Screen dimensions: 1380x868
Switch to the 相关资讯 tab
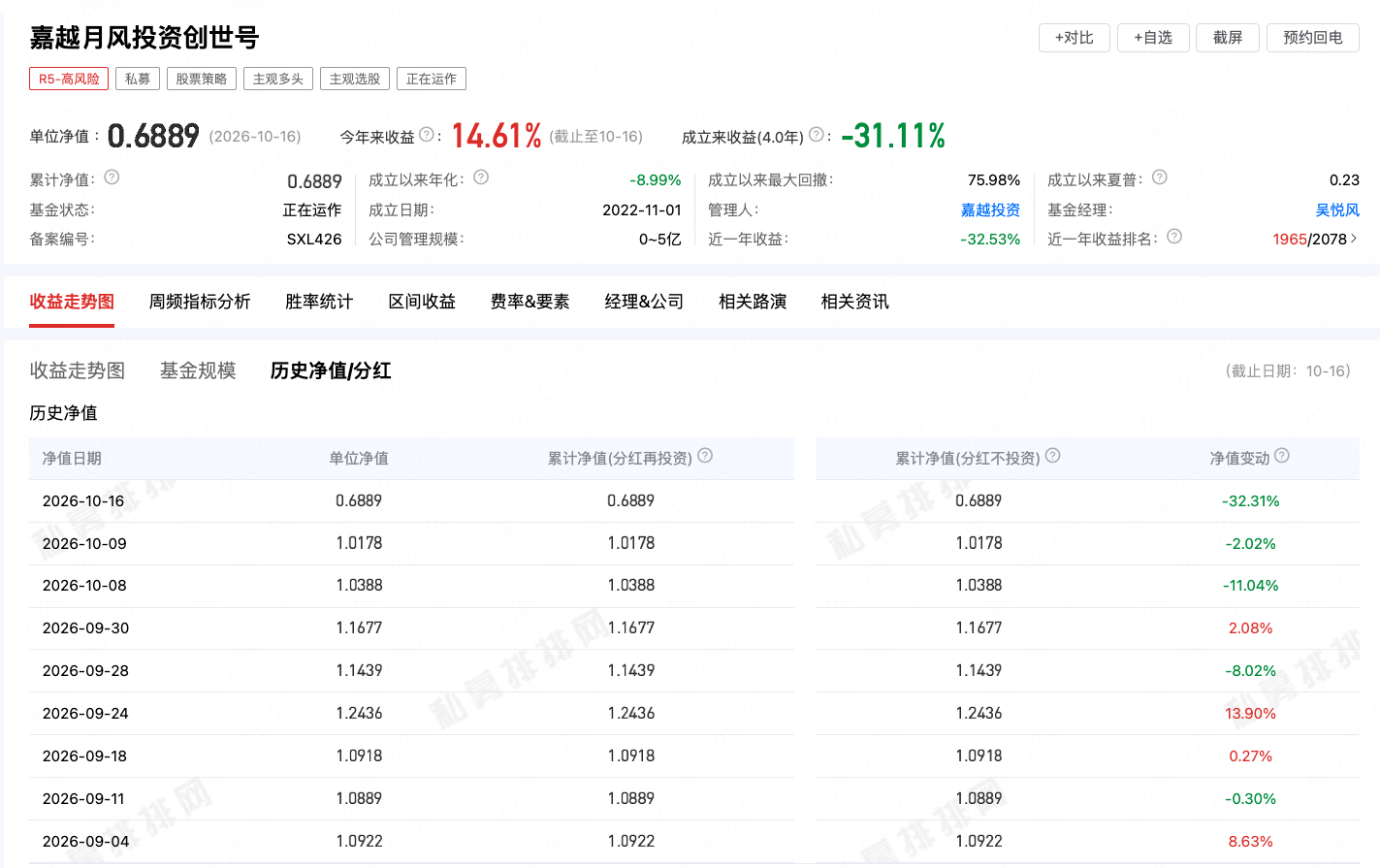point(855,302)
